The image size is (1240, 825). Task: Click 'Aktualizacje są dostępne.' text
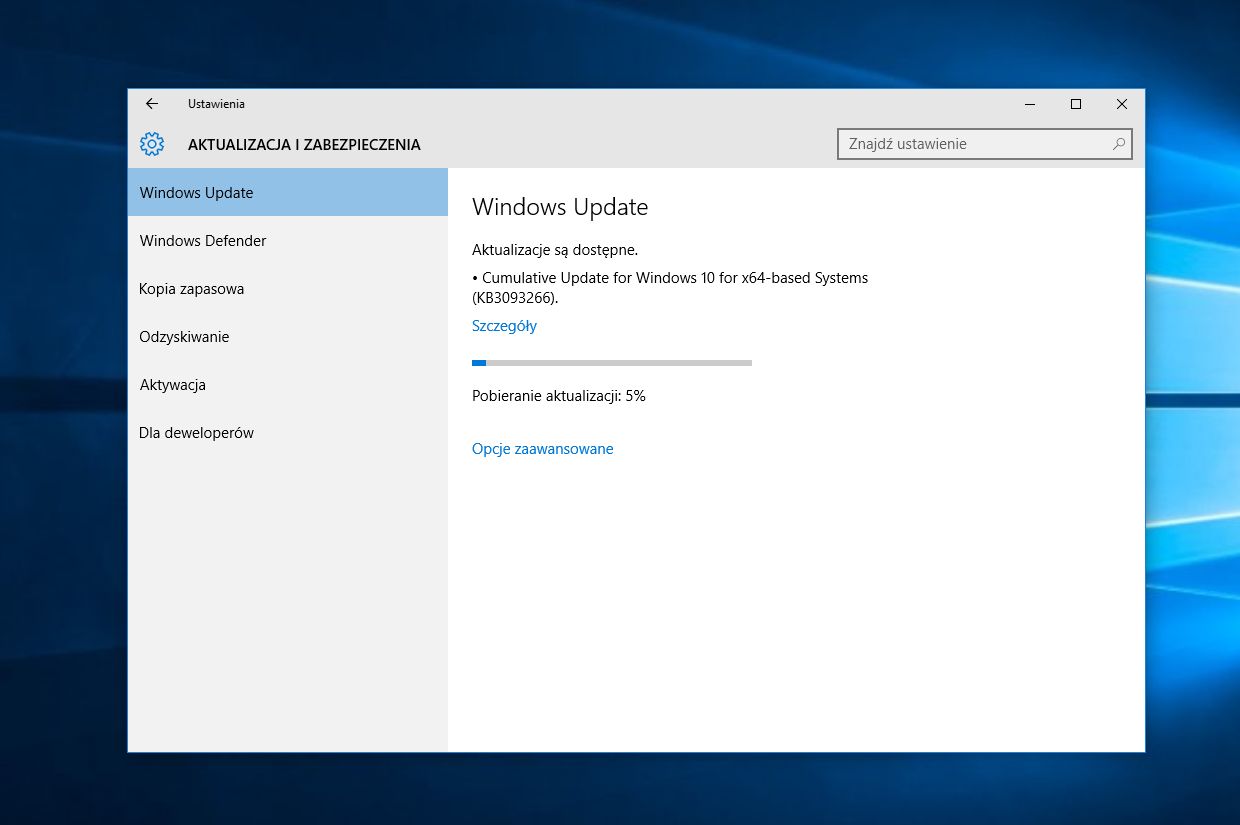(x=555, y=250)
